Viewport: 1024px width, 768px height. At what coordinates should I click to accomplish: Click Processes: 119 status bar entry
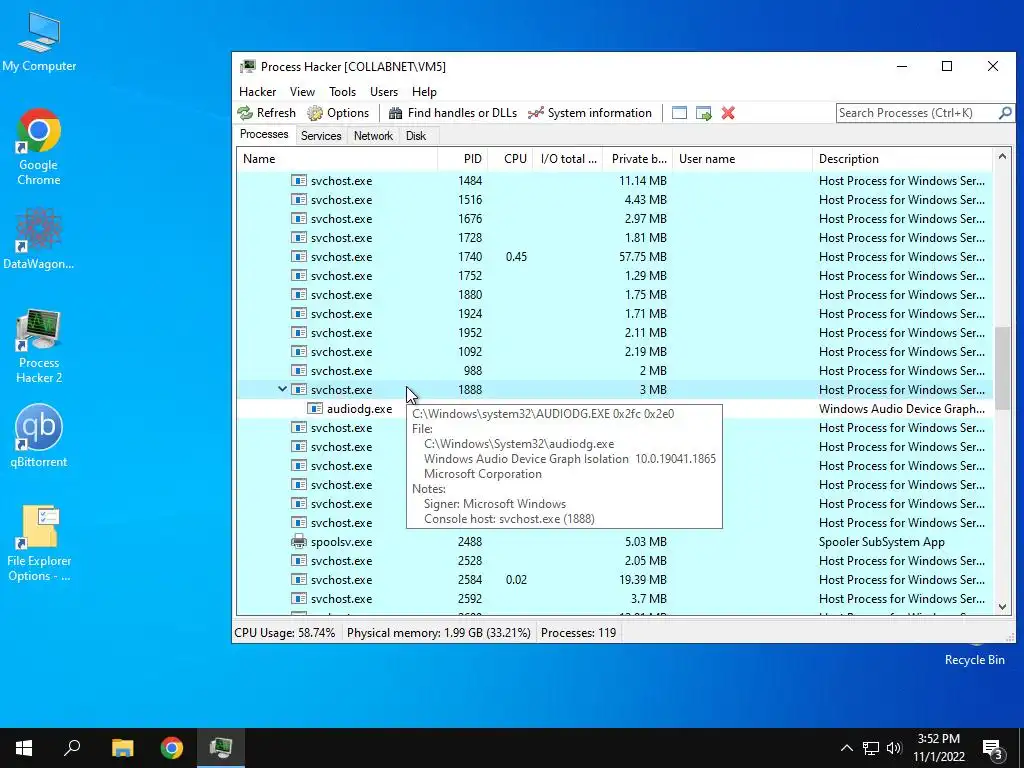(578, 633)
